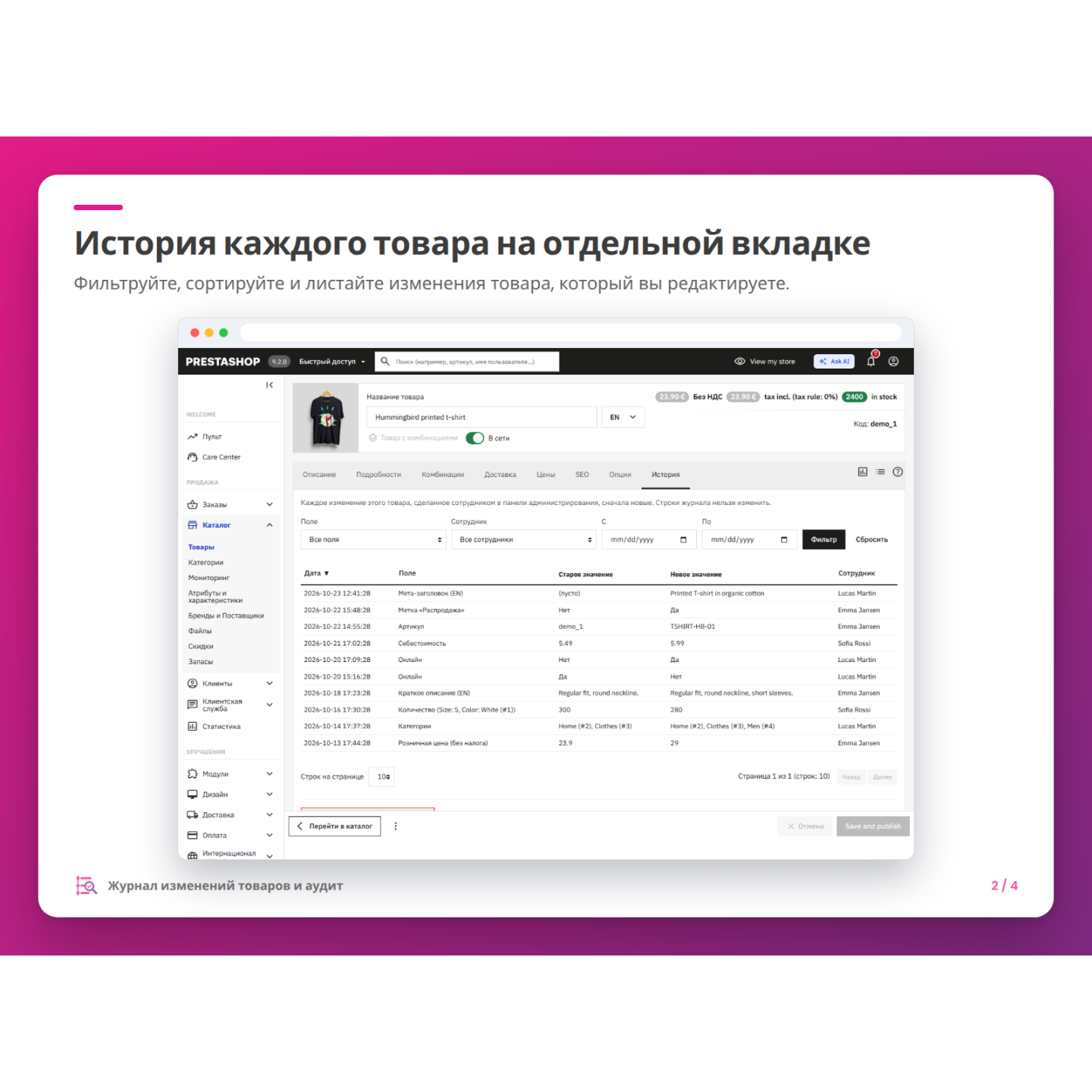Switch to the Комбинации tab
Image resolution: width=1092 pixels, height=1092 pixels.
tap(443, 475)
